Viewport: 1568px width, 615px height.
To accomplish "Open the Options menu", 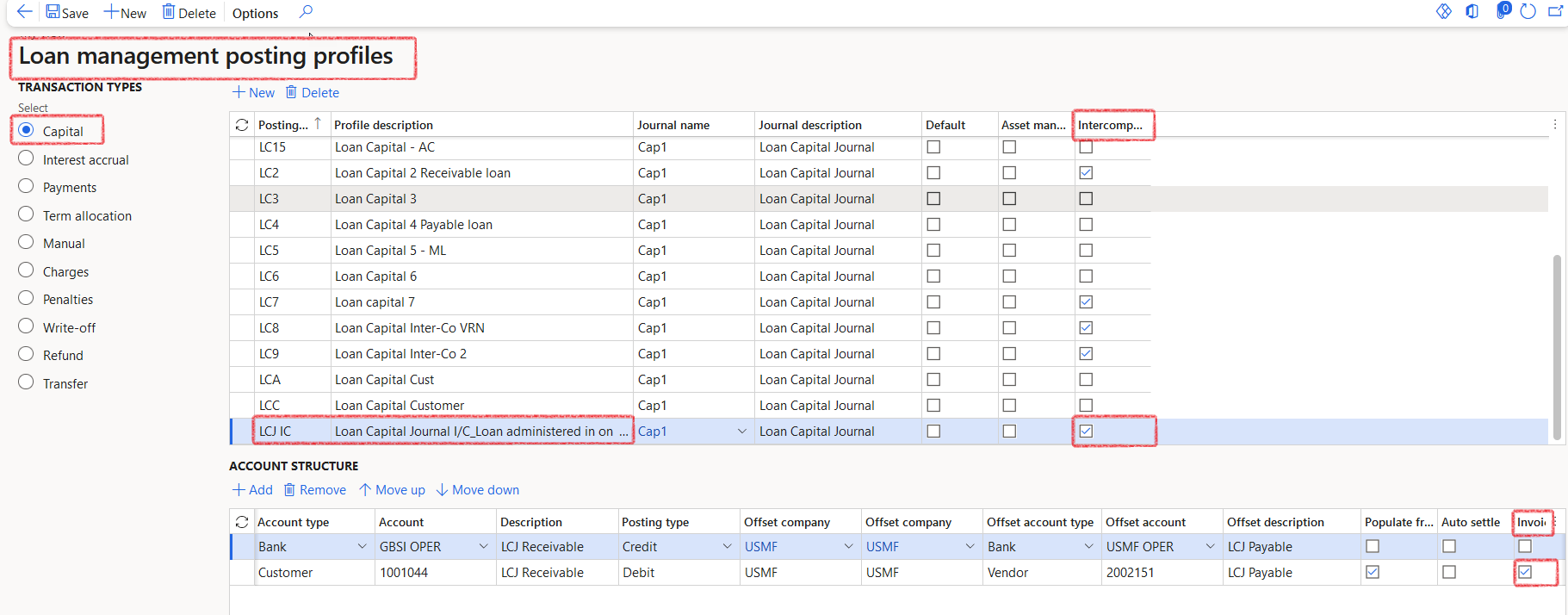I will [255, 13].
